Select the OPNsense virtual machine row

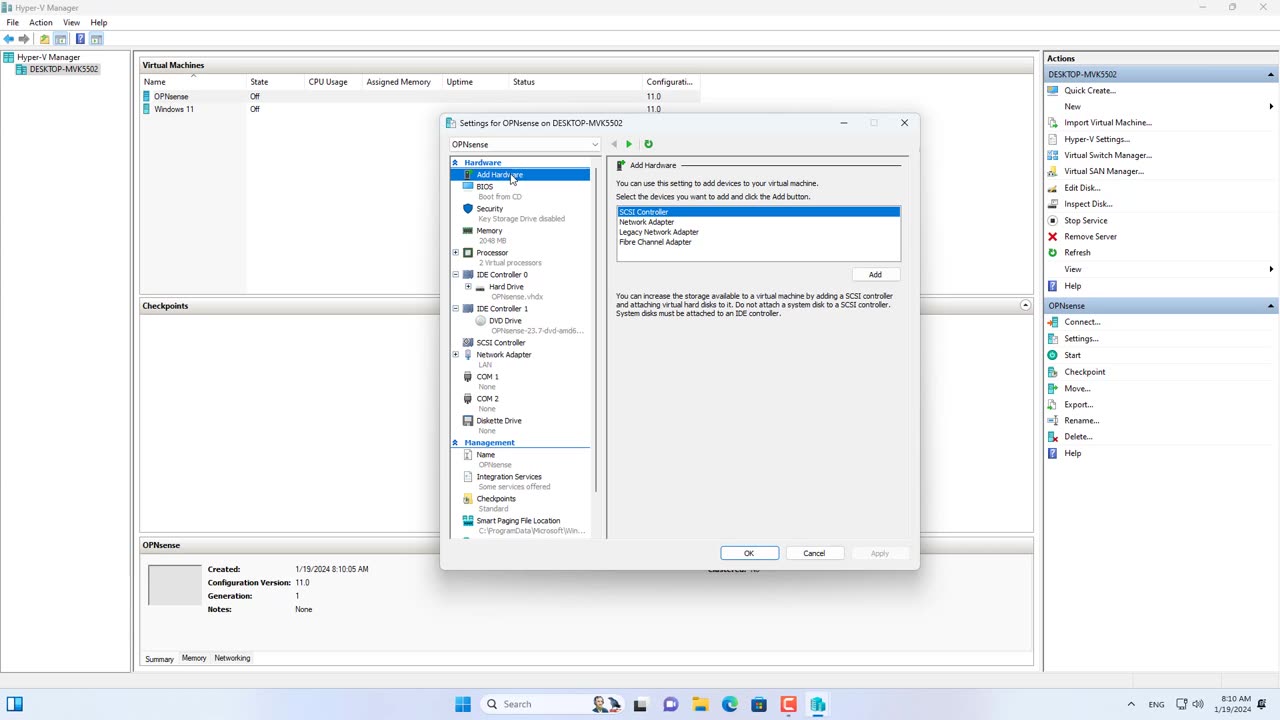click(420, 96)
